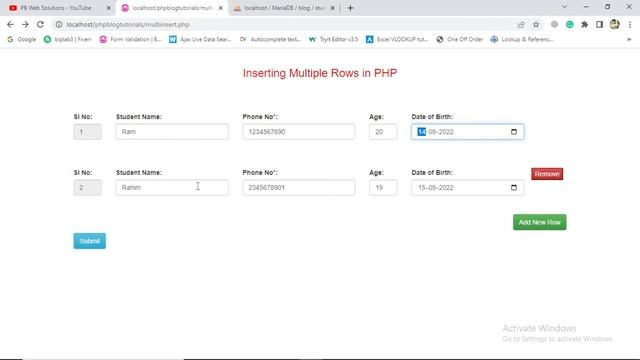Screen dimensions: 640x360
Task: Show more bookmarks chevron
Action: pyautogui.click(x=629, y=39)
